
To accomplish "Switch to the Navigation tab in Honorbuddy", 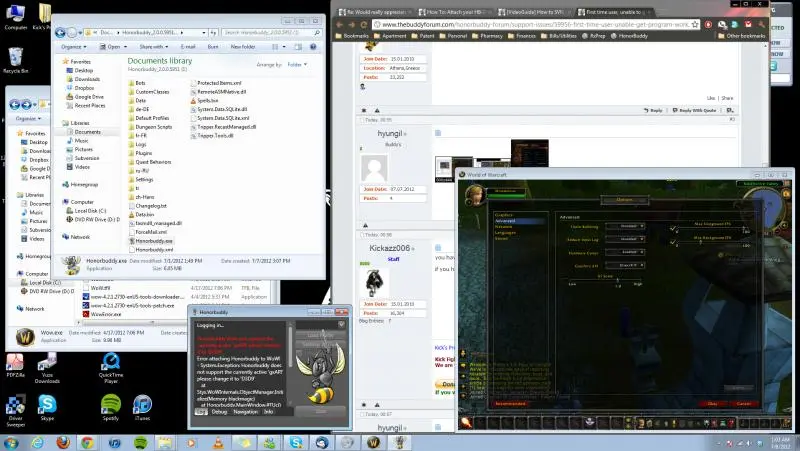I will (x=245, y=412).
